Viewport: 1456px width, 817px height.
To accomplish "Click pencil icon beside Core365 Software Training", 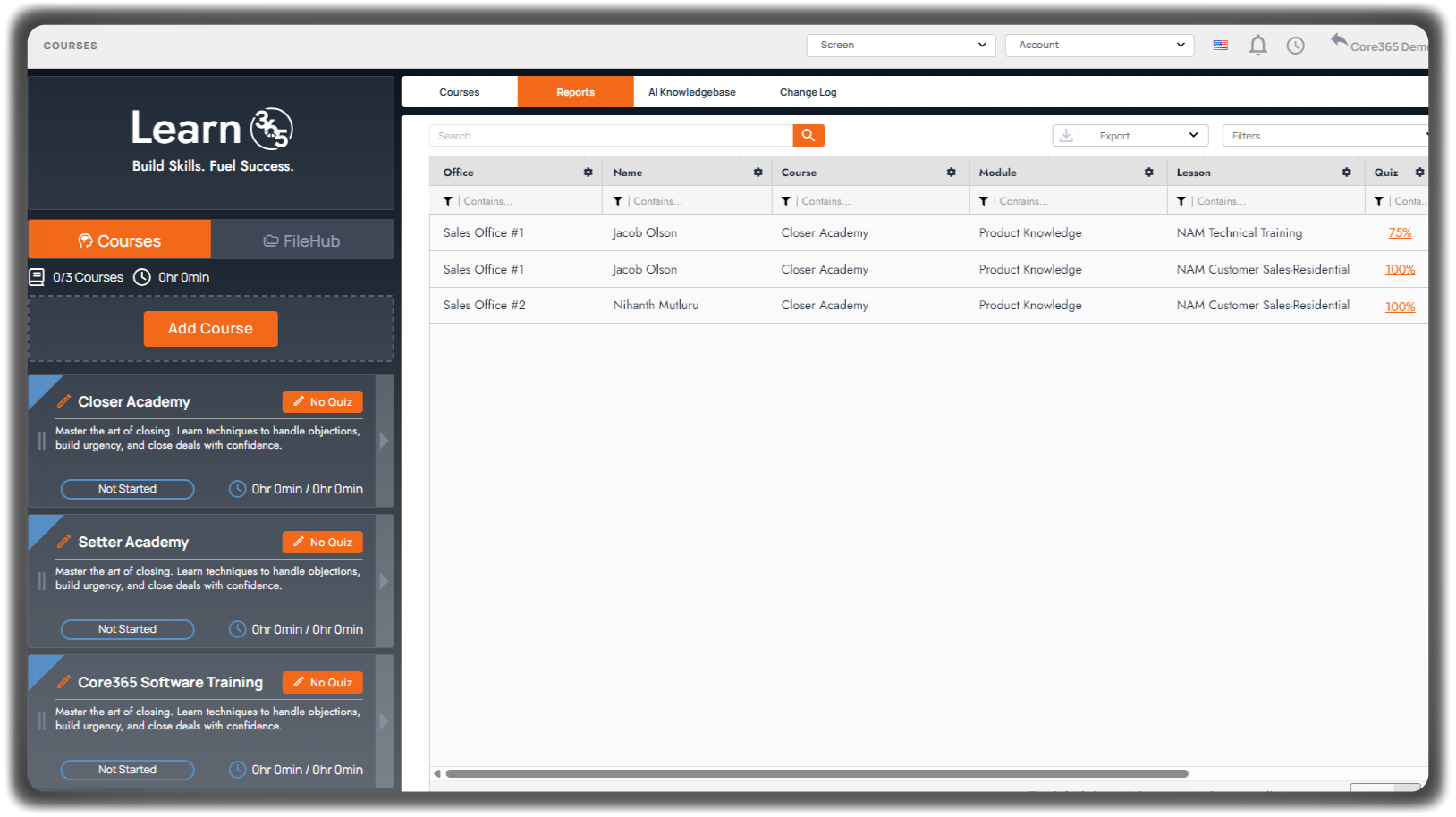I will point(64,682).
